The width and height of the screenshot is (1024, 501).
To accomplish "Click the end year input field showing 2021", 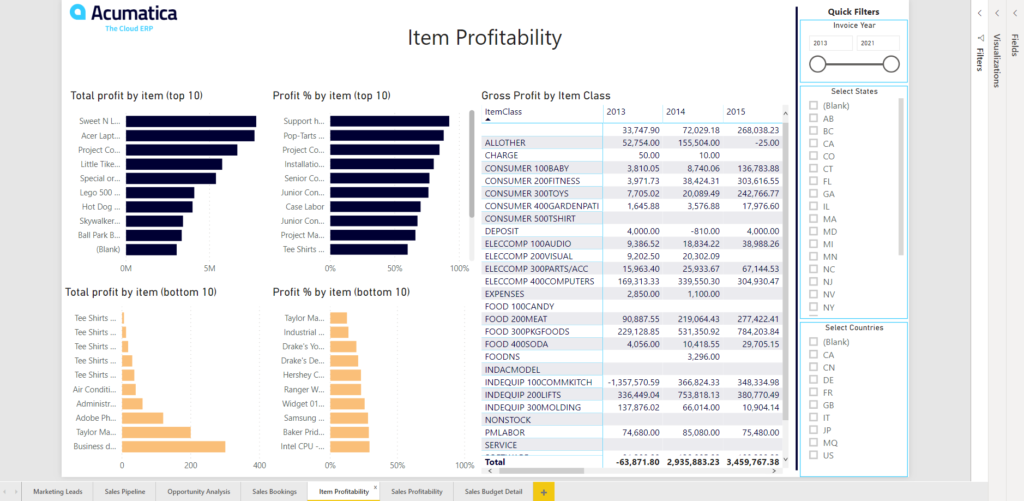I will coord(878,44).
